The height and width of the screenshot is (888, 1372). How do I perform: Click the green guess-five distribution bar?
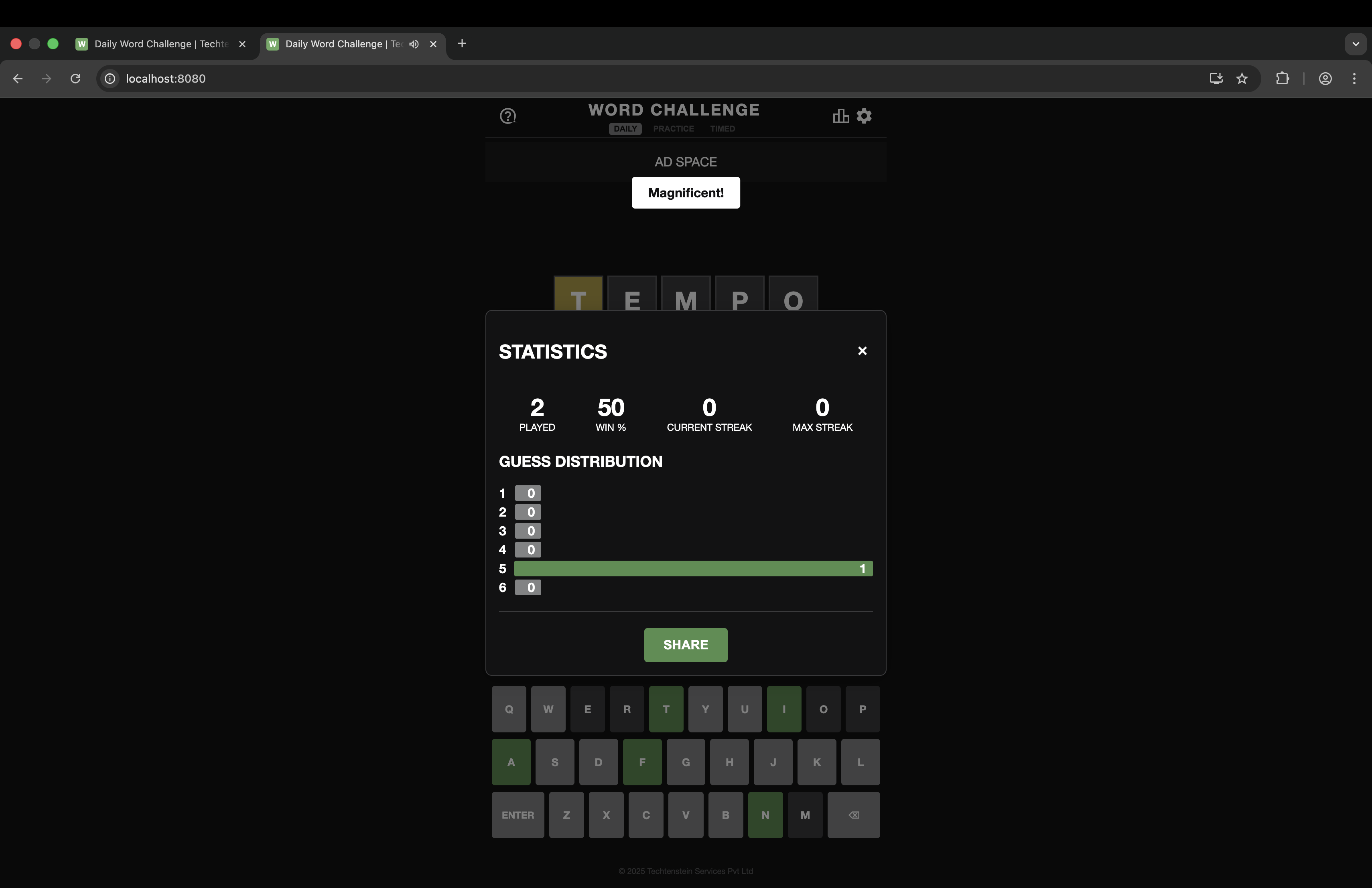click(693, 569)
